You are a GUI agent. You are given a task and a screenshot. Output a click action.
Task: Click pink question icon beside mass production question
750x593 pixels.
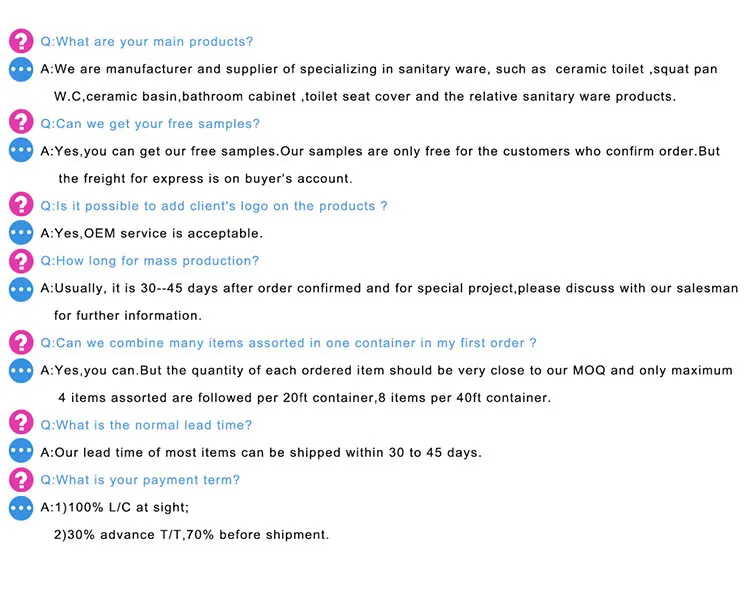click(21, 261)
